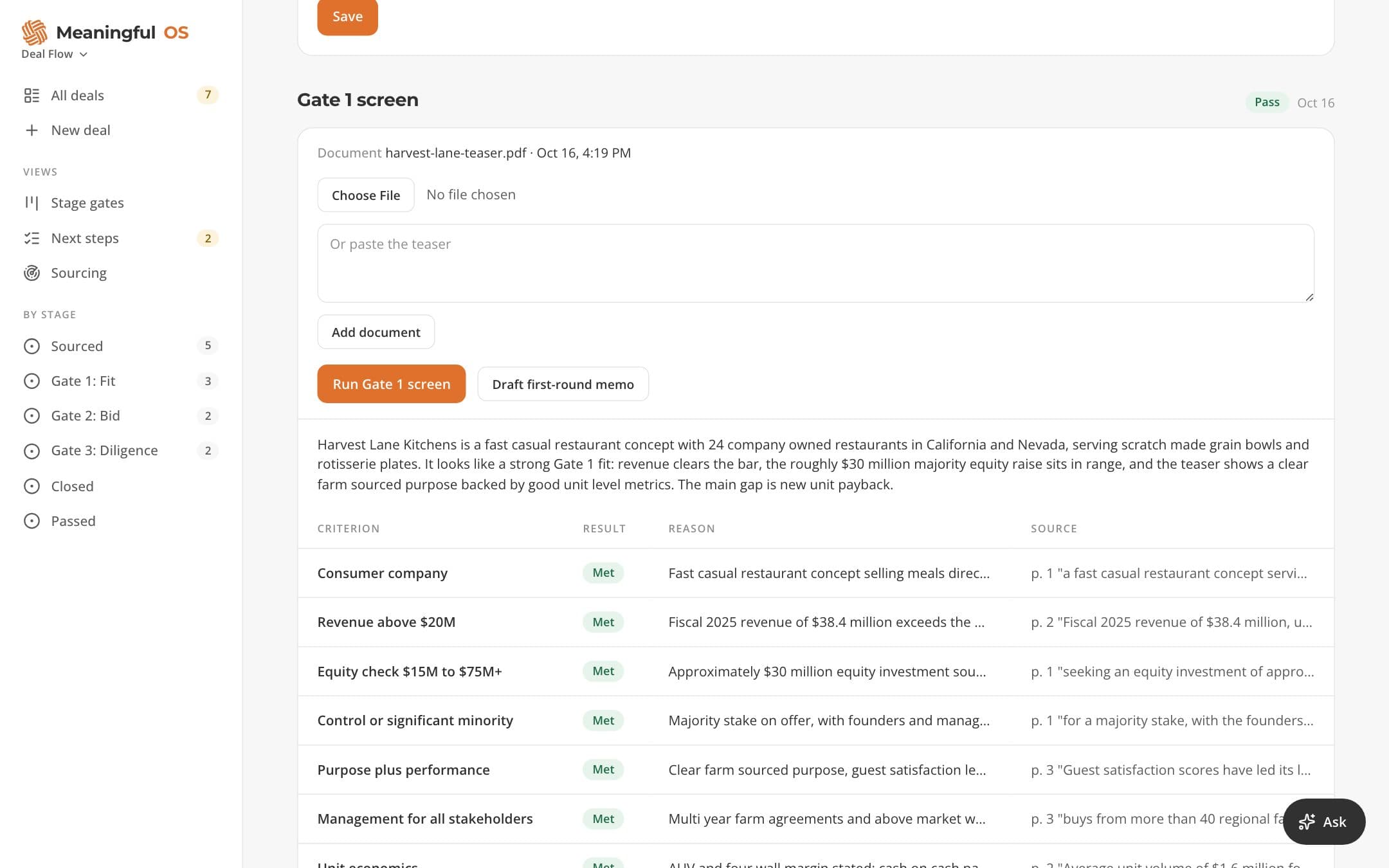Viewport: 1389px width, 868px height.
Task: Open the Stage gates view
Action: click(121, 203)
